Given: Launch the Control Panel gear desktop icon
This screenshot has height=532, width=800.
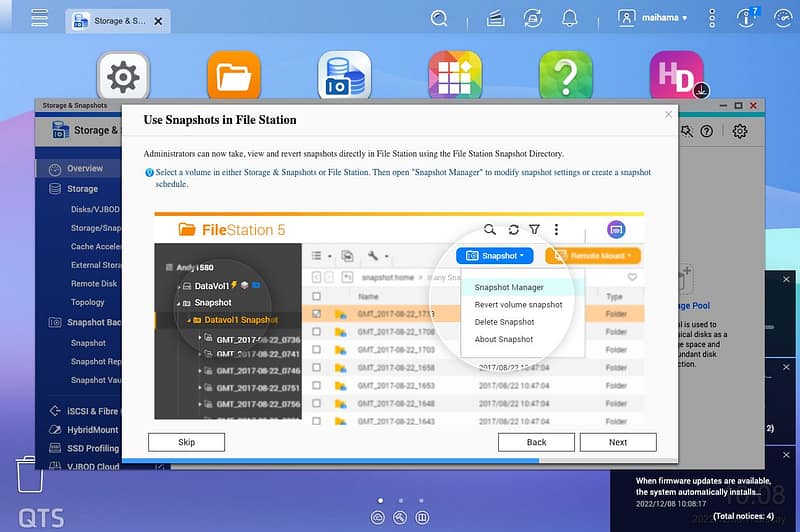Looking at the screenshot, I should pos(123,77).
